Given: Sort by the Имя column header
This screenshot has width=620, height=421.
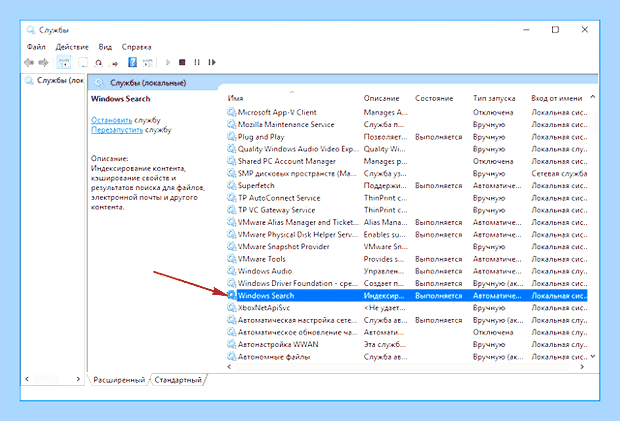Looking at the screenshot, I should [235, 98].
